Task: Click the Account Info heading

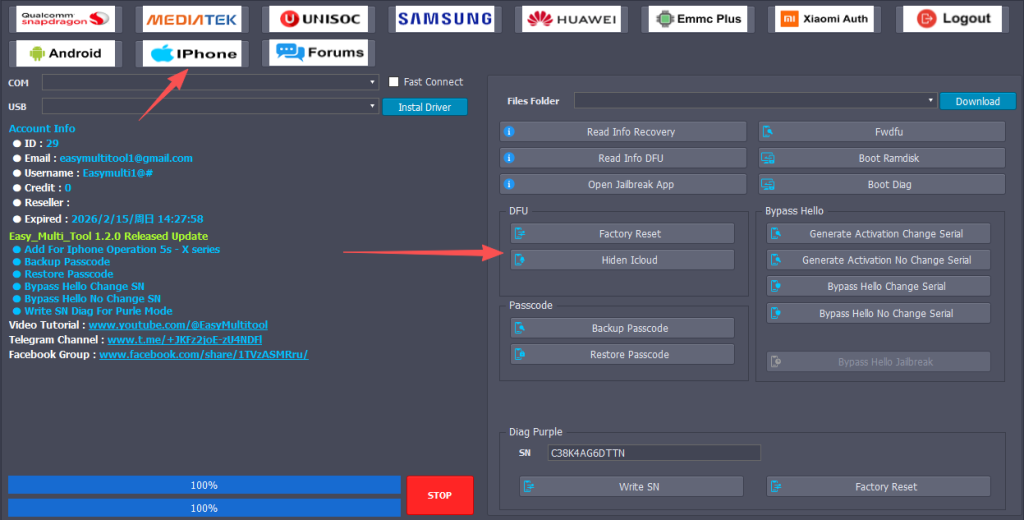Action: click(x=42, y=129)
